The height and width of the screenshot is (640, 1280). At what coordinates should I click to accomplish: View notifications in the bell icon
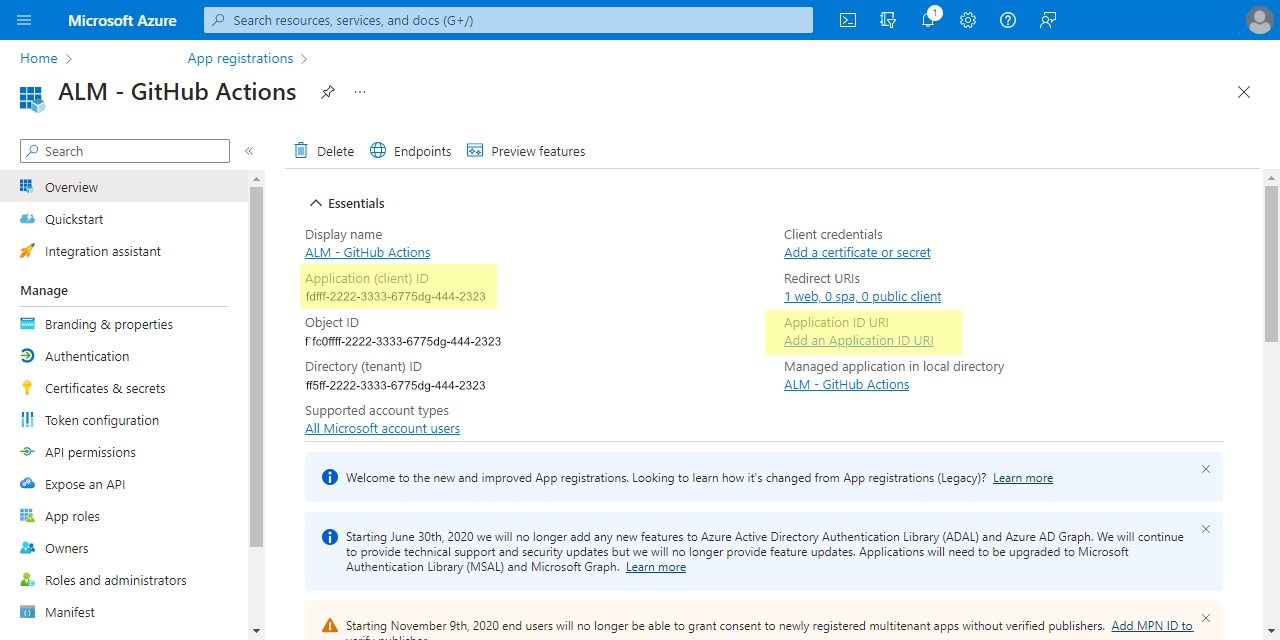click(927, 20)
